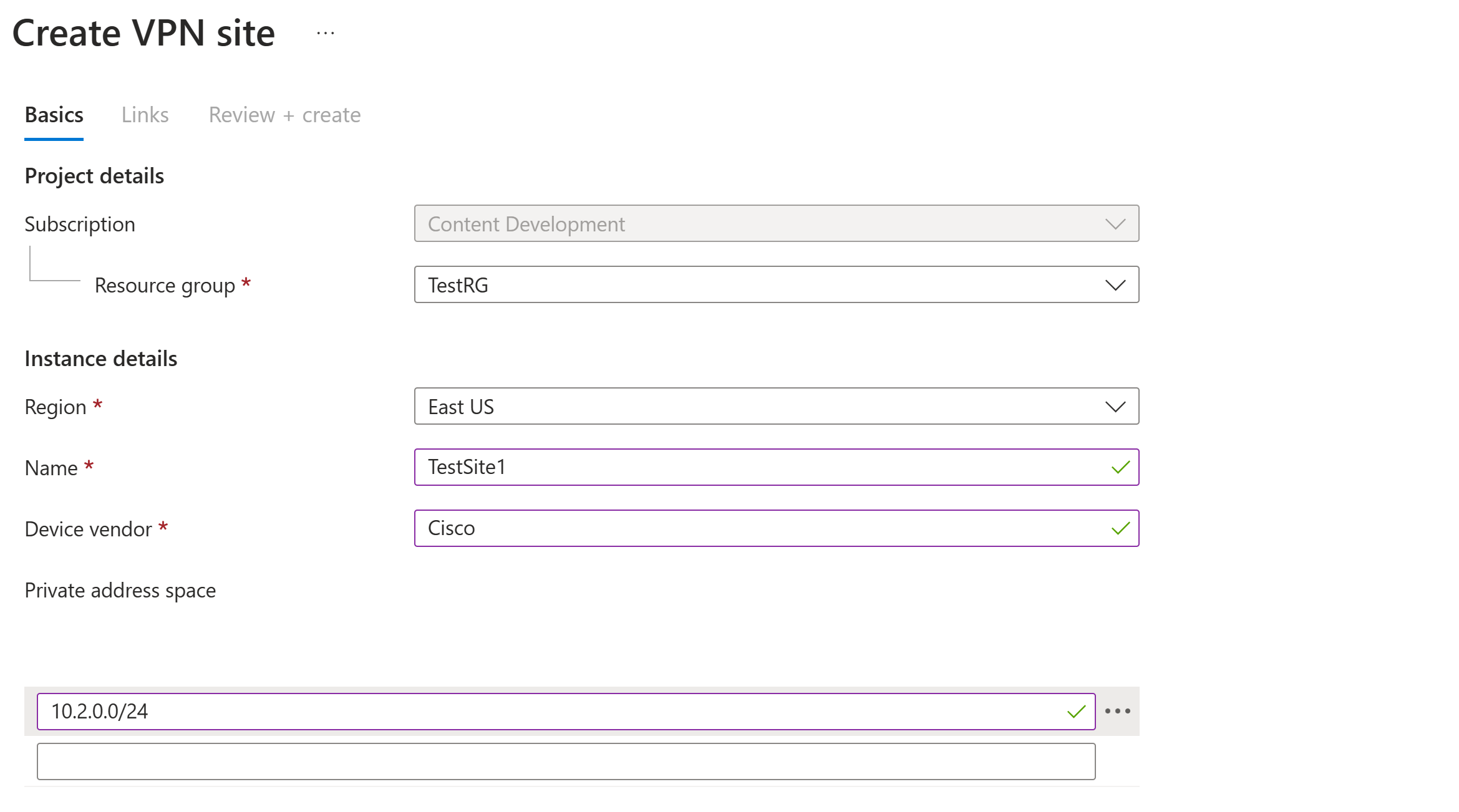Open the East US region dropdown

pyautogui.click(x=749, y=407)
